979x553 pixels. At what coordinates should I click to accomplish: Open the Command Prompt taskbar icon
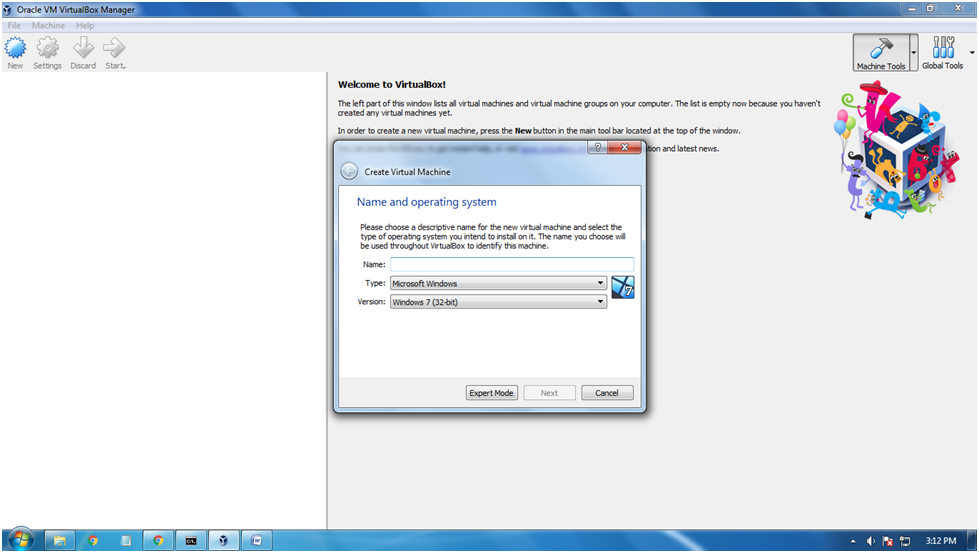(x=191, y=541)
